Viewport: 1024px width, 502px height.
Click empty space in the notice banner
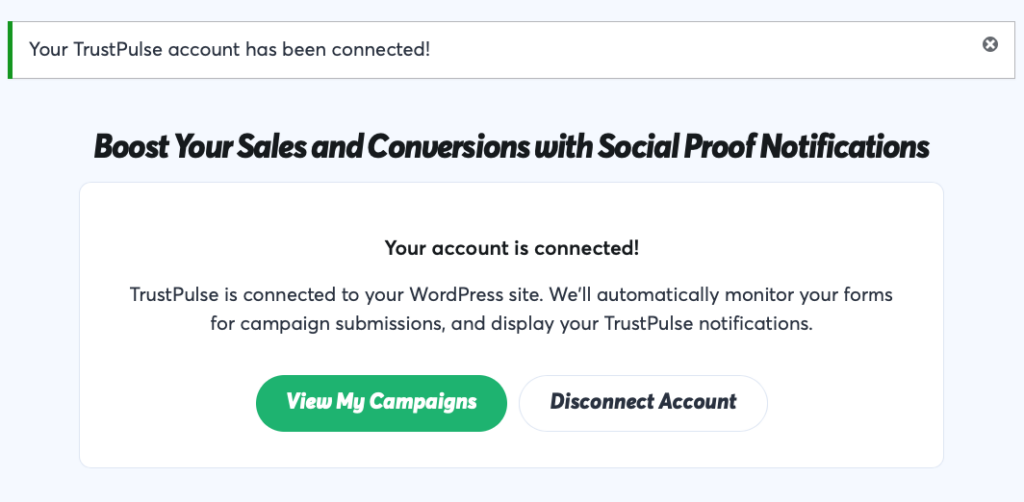[x=700, y=49]
